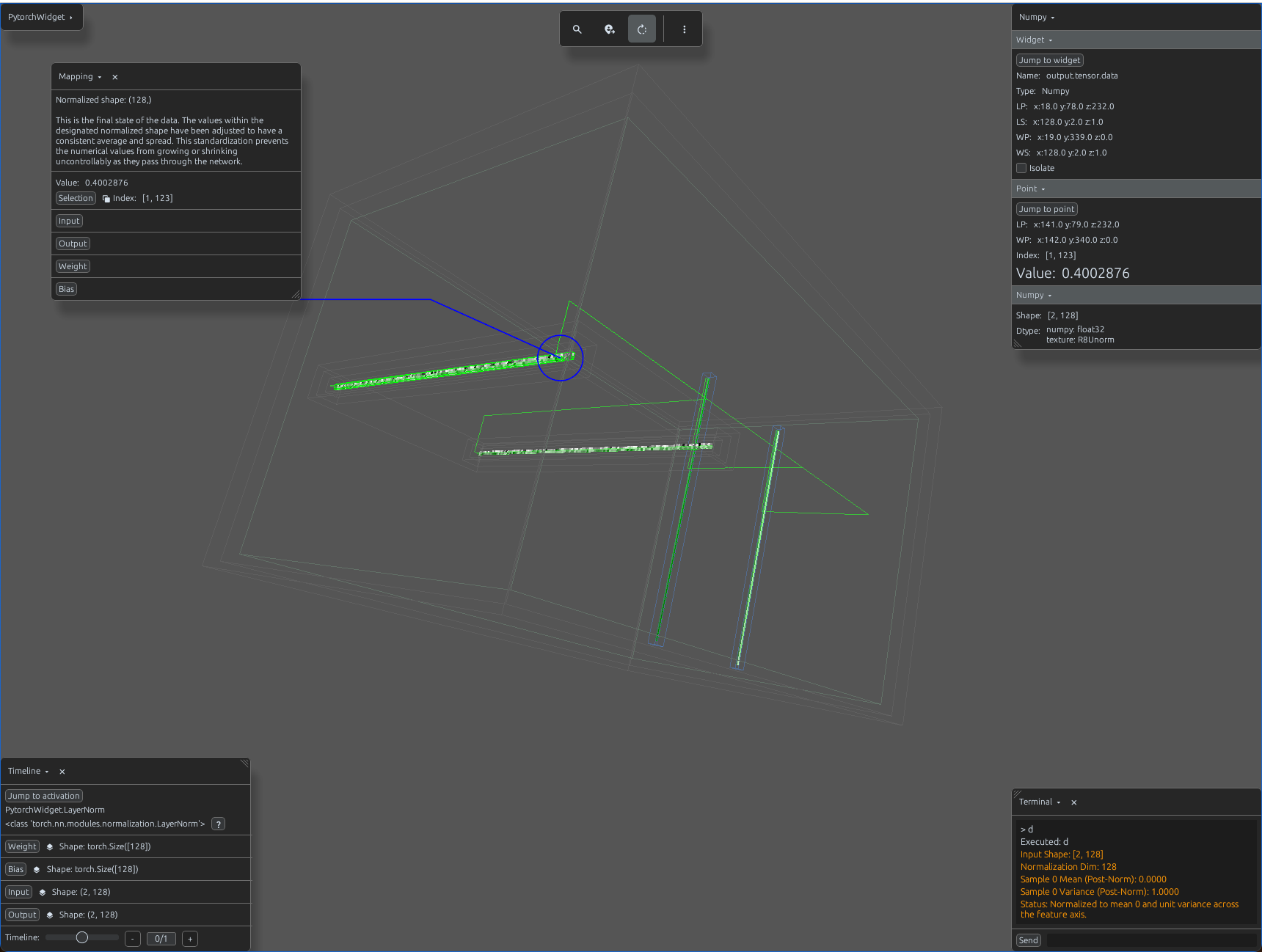Click the Send button in Terminal

[x=1029, y=940]
